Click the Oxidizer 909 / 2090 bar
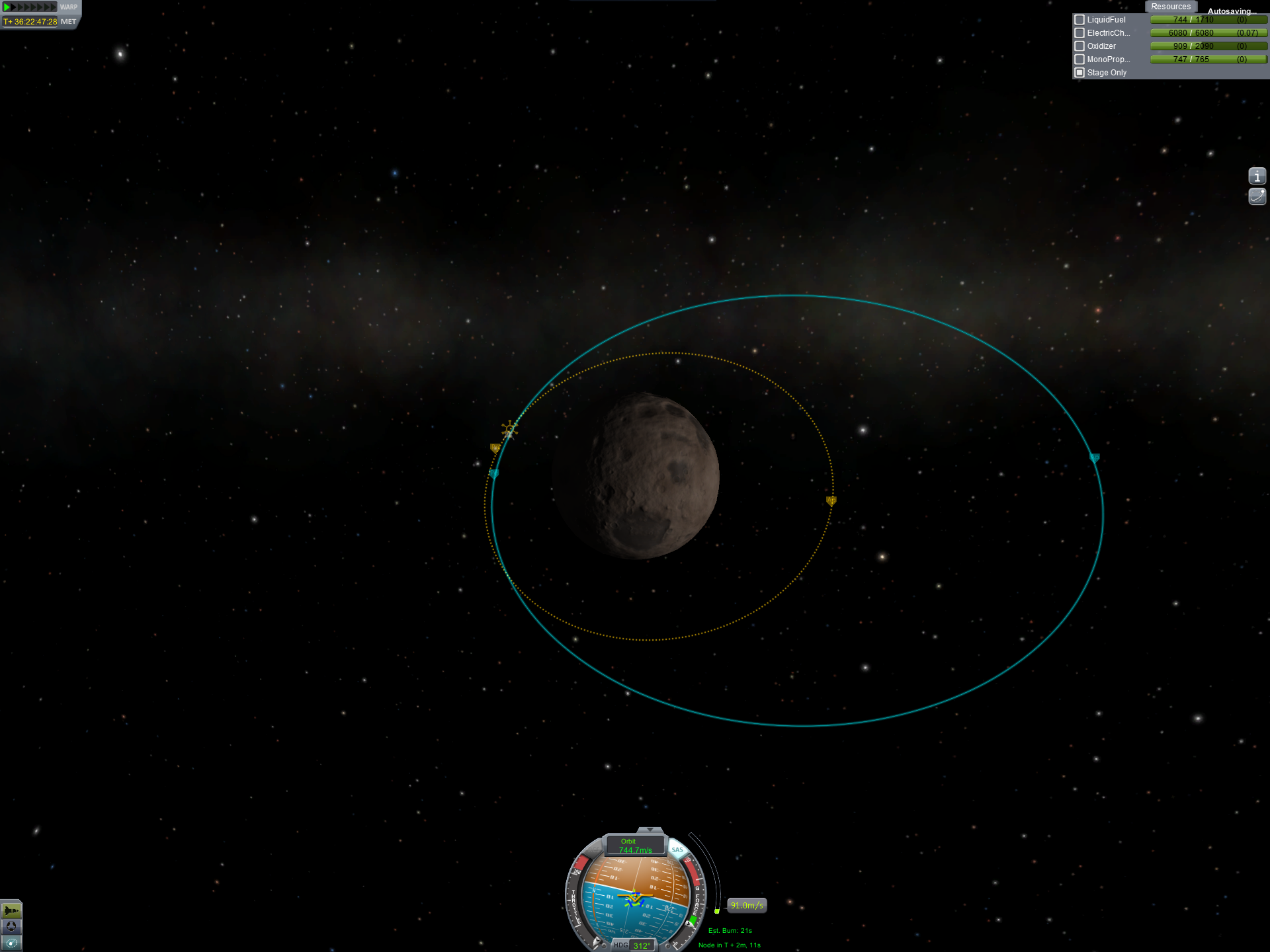Viewport: 1270px width, 952px height. [1208, 46]
